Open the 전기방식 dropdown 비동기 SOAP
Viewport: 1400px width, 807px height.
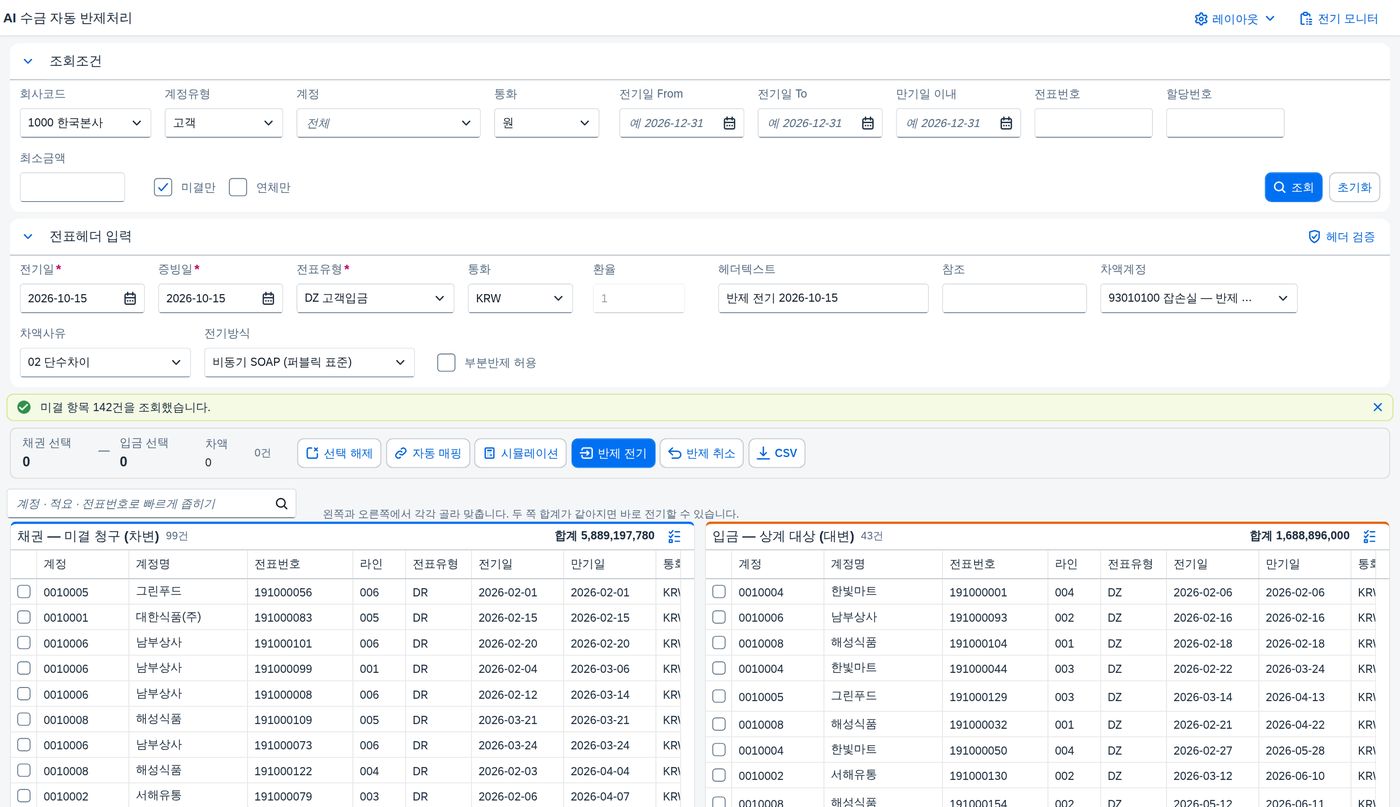point(309,362)
